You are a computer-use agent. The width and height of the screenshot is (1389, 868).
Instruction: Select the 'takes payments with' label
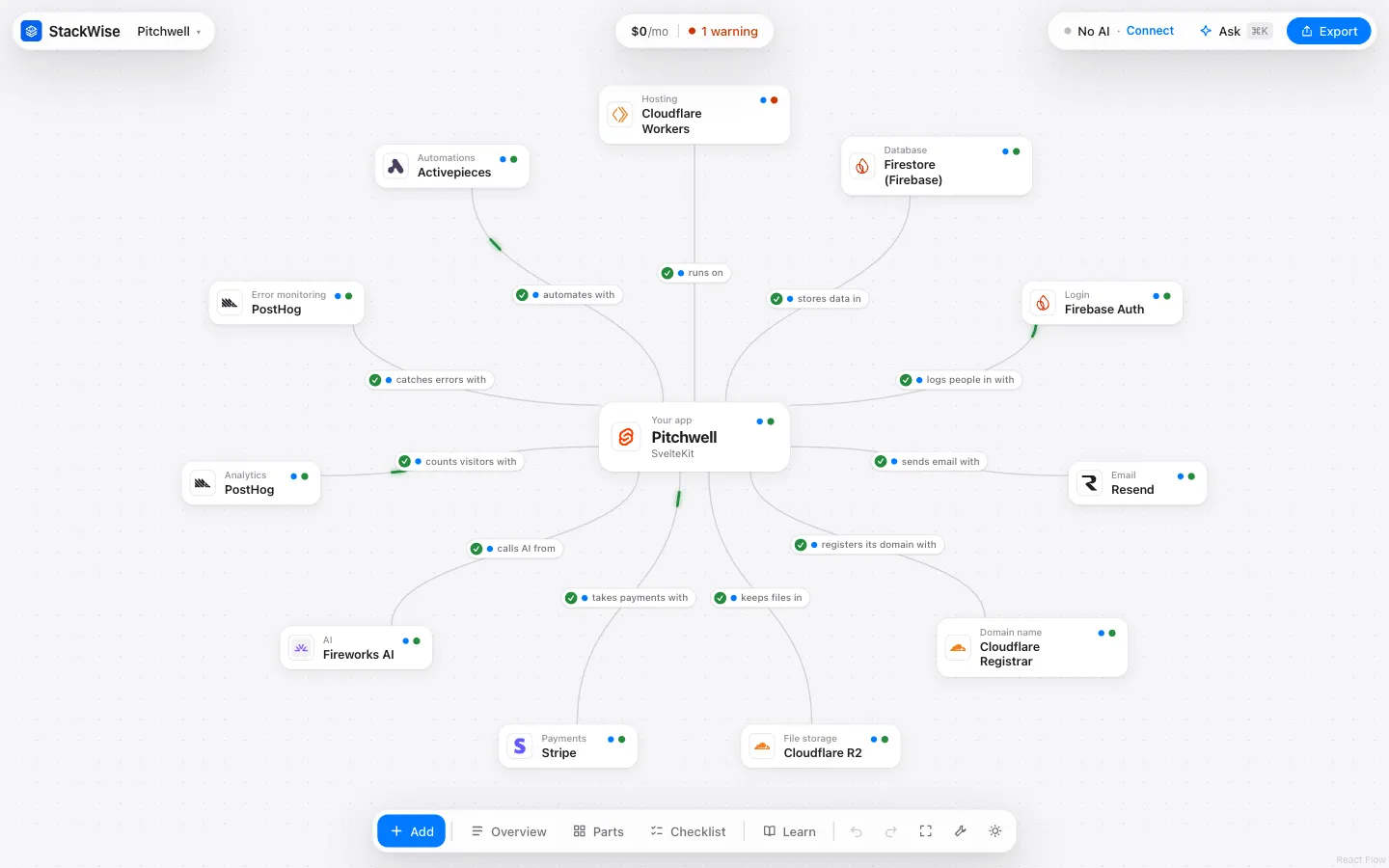coord(629,598)
